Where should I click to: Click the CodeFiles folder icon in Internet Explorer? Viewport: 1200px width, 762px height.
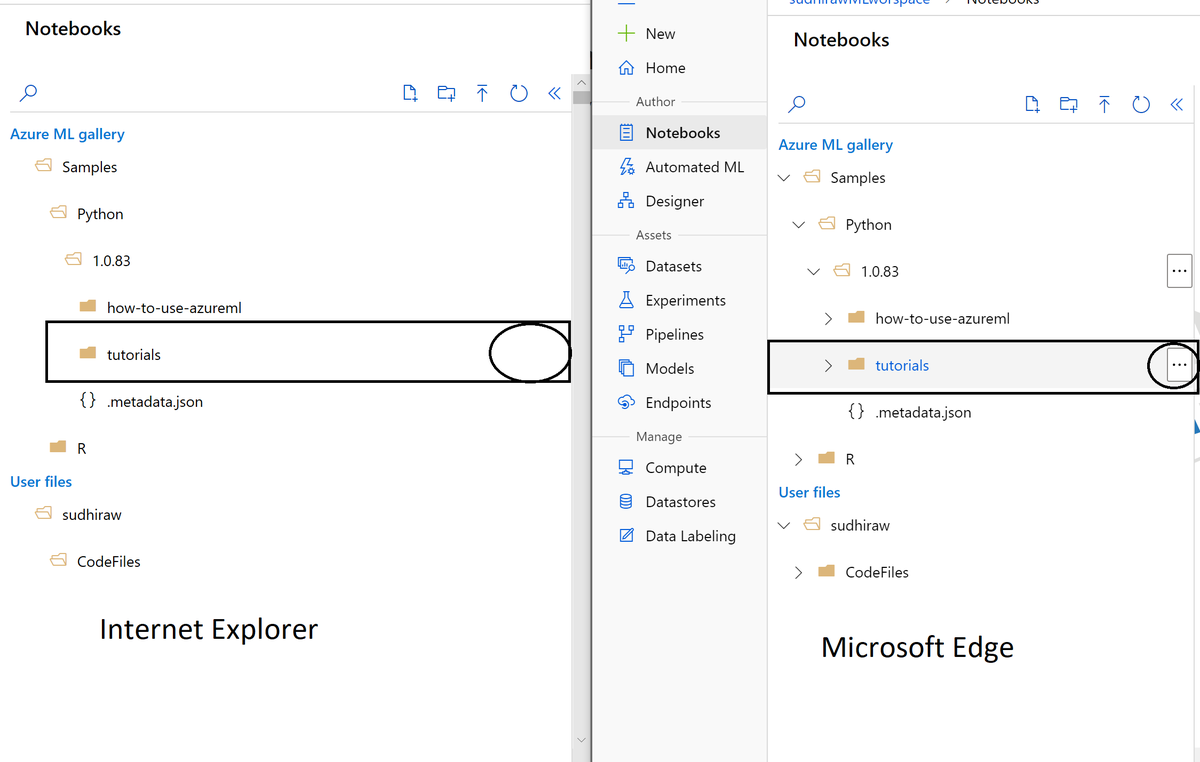[59, 560]
